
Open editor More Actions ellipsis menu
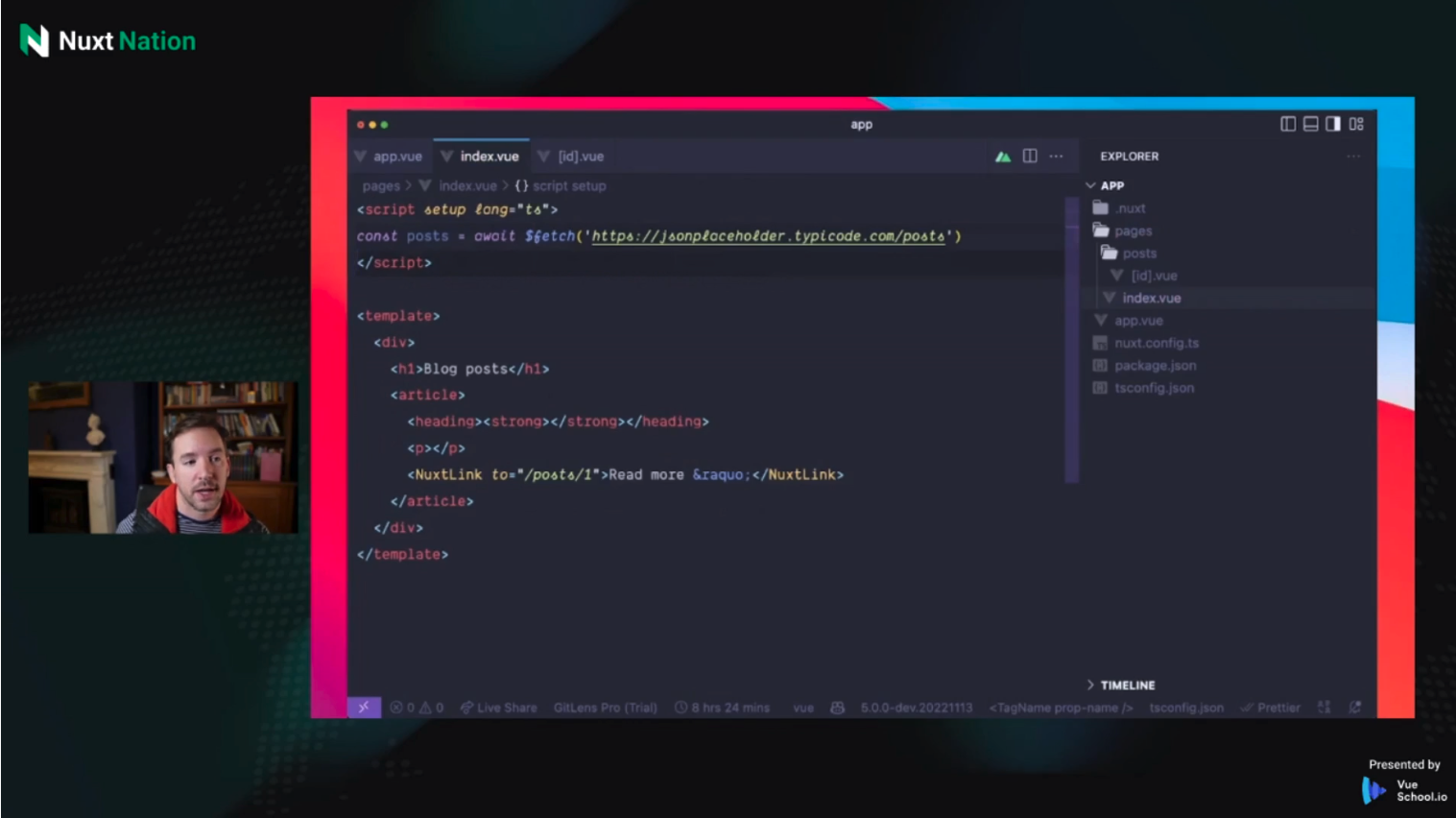point(1056,156)
